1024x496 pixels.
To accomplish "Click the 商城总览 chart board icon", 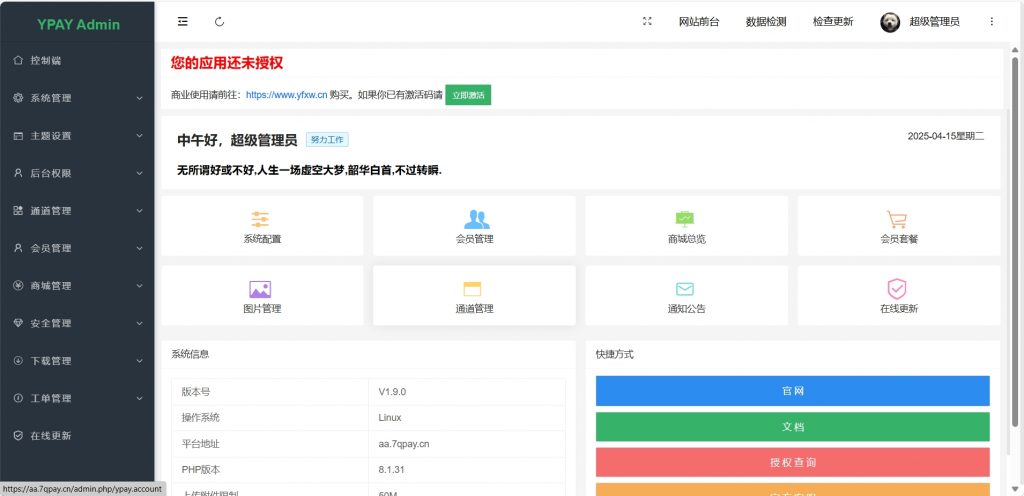I will (684, 219).
